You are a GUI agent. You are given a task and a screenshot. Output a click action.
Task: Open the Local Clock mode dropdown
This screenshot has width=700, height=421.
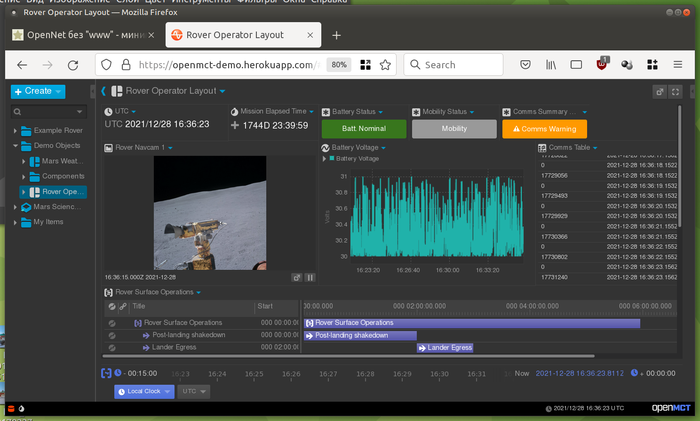pyautogui.click(x=144, y=391)
